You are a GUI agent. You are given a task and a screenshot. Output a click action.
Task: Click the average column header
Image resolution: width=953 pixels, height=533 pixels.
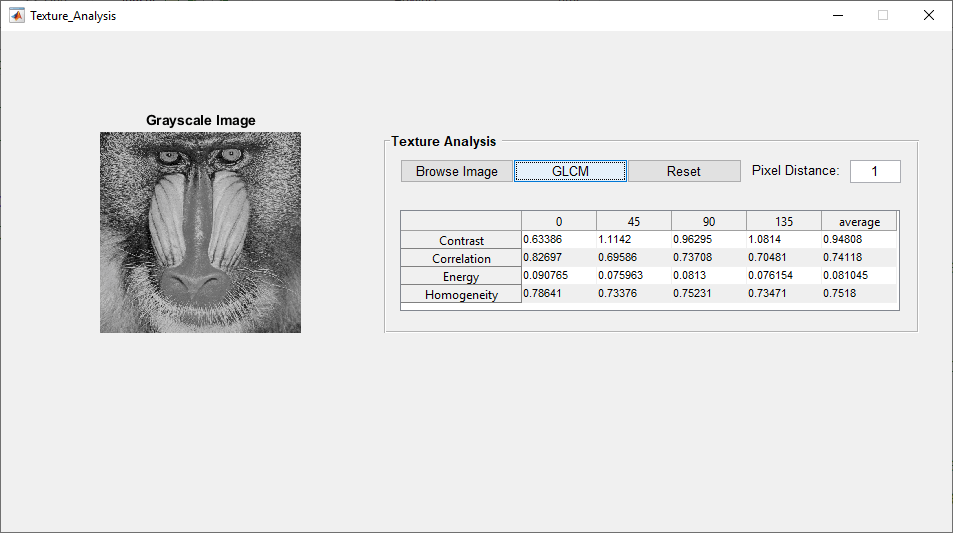[859, 221]
